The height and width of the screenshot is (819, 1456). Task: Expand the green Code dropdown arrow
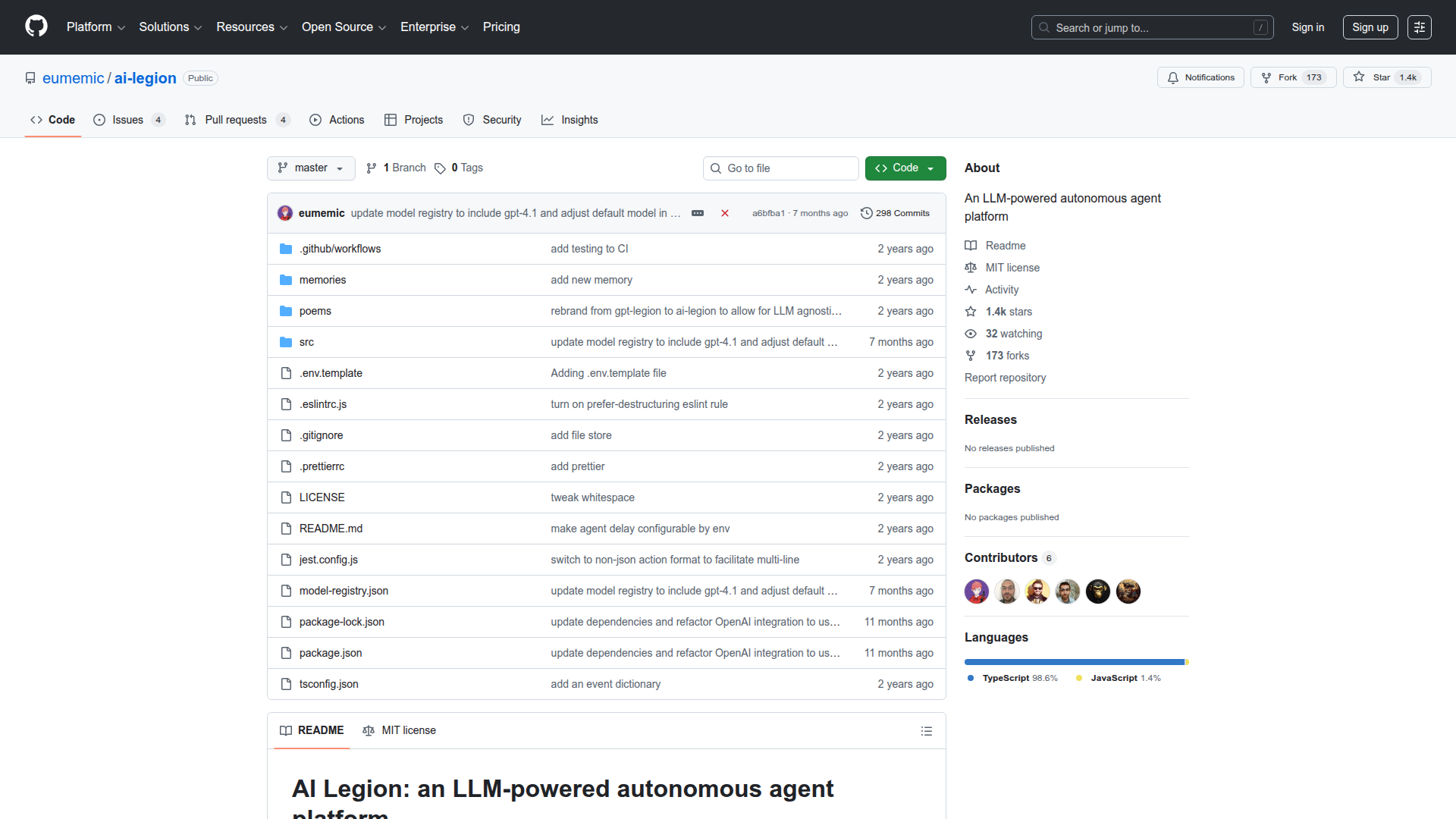point(930,168)
